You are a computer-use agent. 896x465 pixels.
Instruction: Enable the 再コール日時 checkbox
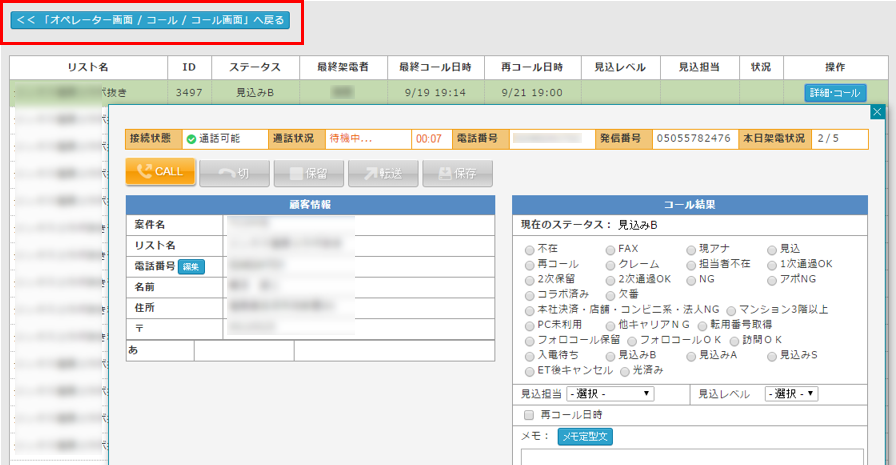[529, 414]
